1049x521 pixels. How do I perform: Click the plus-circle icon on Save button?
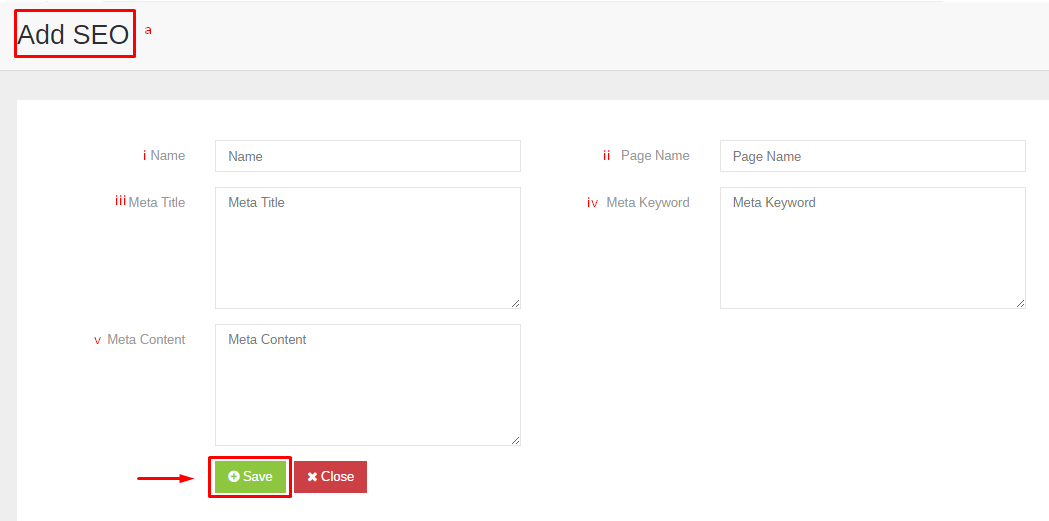pyautogui.click(x=233, y=477)
